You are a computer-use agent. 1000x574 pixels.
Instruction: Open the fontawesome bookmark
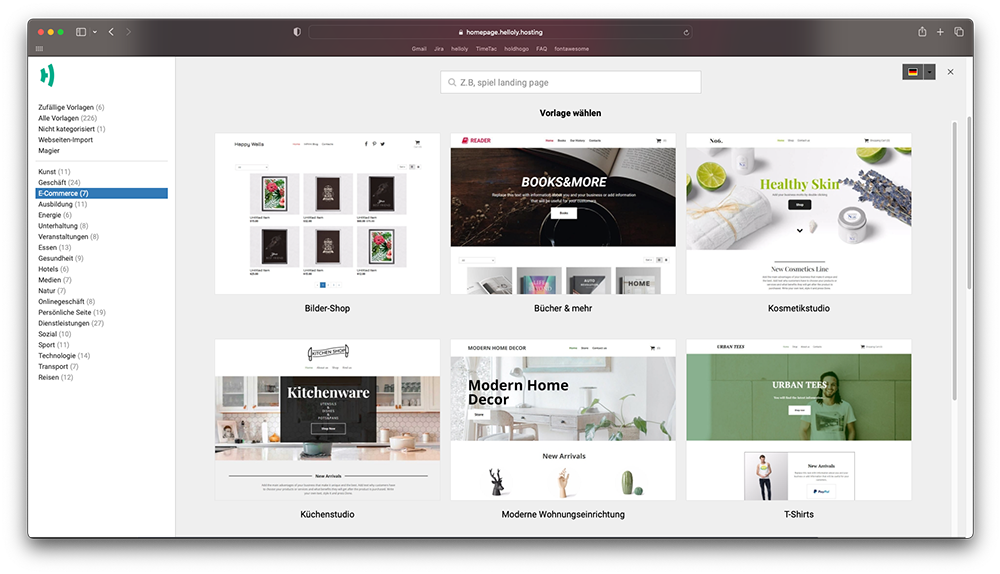click(571, 48)
